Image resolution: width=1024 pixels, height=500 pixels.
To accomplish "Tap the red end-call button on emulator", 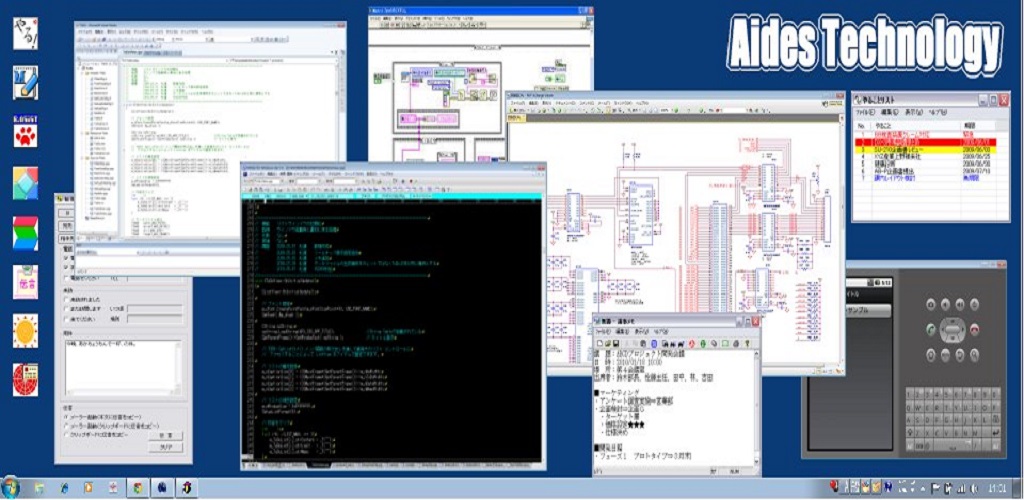I will click(x=974, y=328).
